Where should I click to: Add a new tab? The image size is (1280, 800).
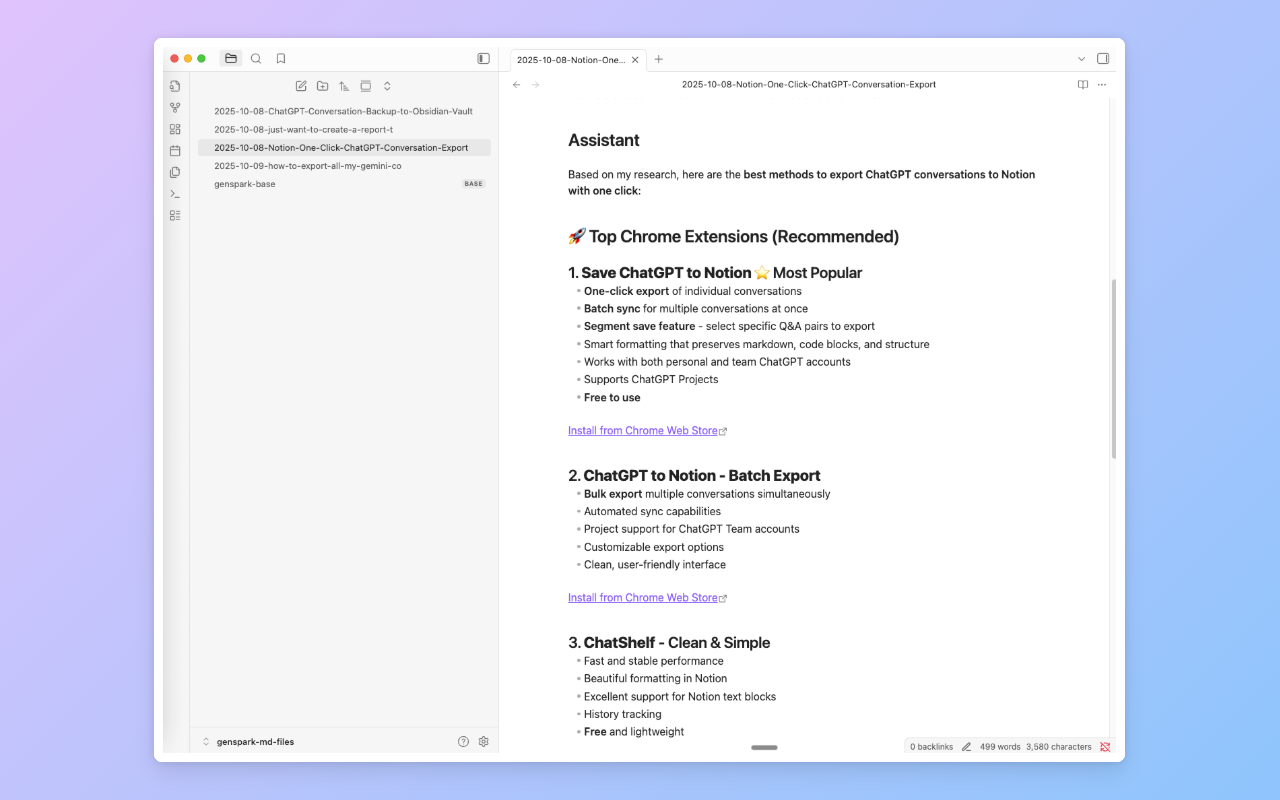659,59
